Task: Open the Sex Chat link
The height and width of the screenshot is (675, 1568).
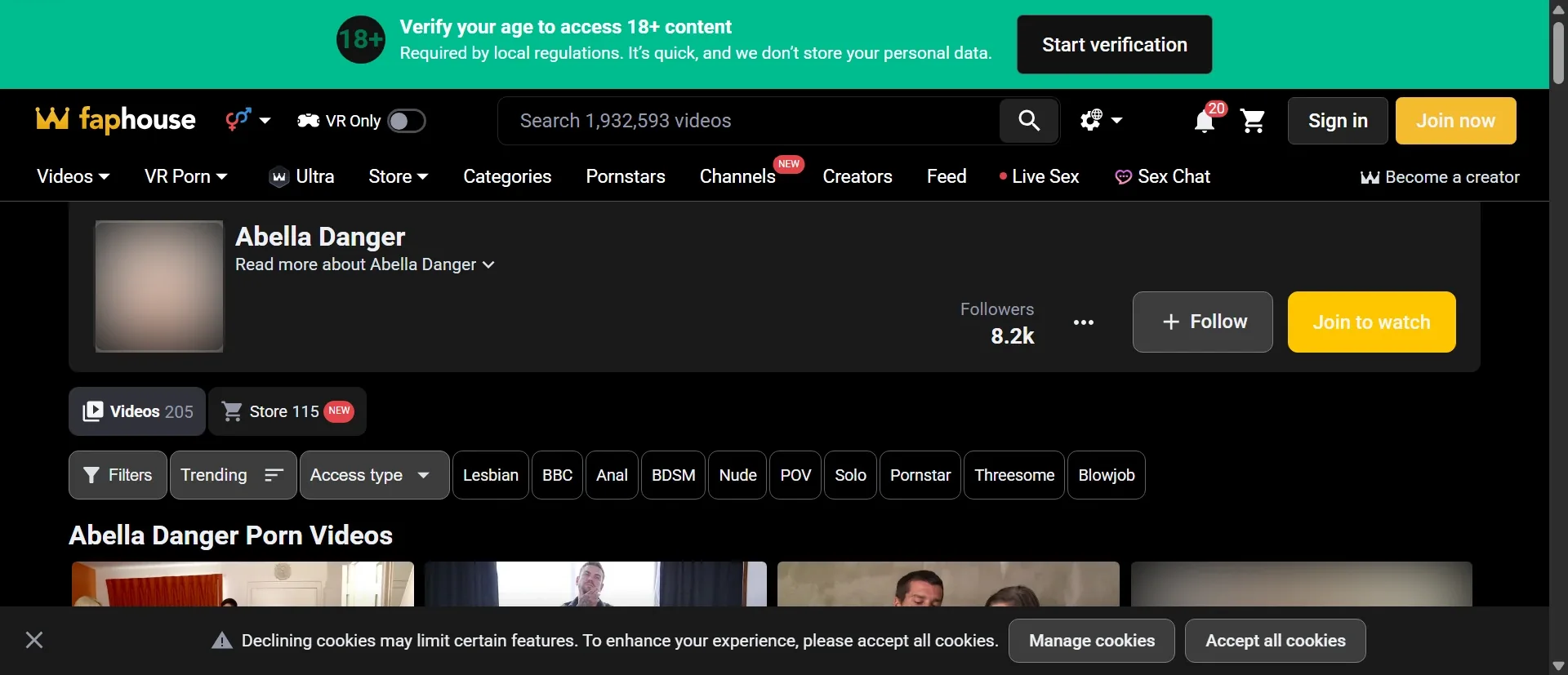Action: tap(1162, 176)
